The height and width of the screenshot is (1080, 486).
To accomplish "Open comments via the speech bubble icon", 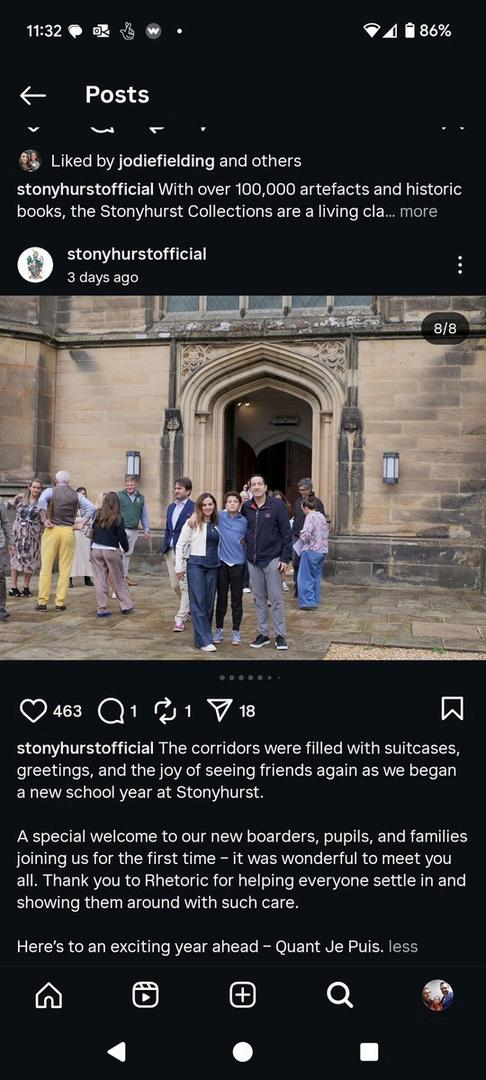I will pyautogui.click(x=111, y=711).
